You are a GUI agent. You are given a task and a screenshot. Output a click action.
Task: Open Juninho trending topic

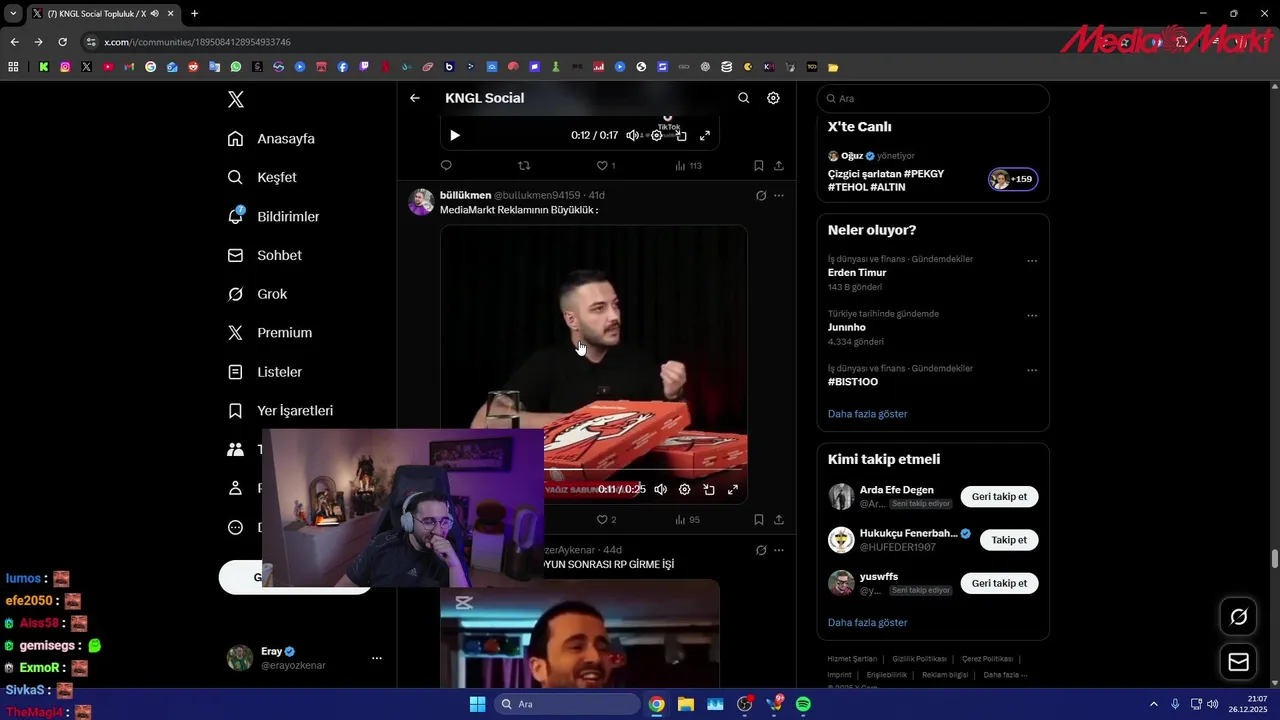847,327
